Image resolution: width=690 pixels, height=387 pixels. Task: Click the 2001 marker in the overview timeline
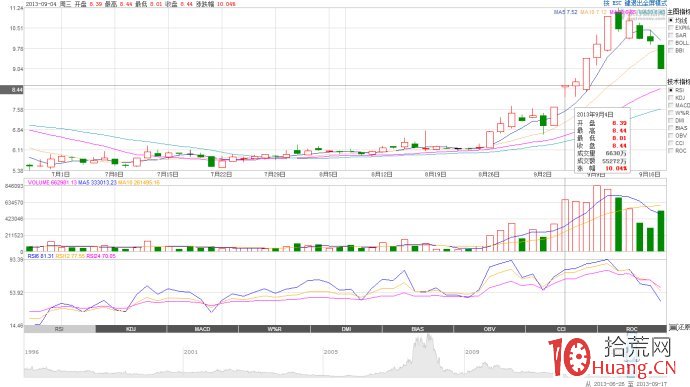click(191, 352)
